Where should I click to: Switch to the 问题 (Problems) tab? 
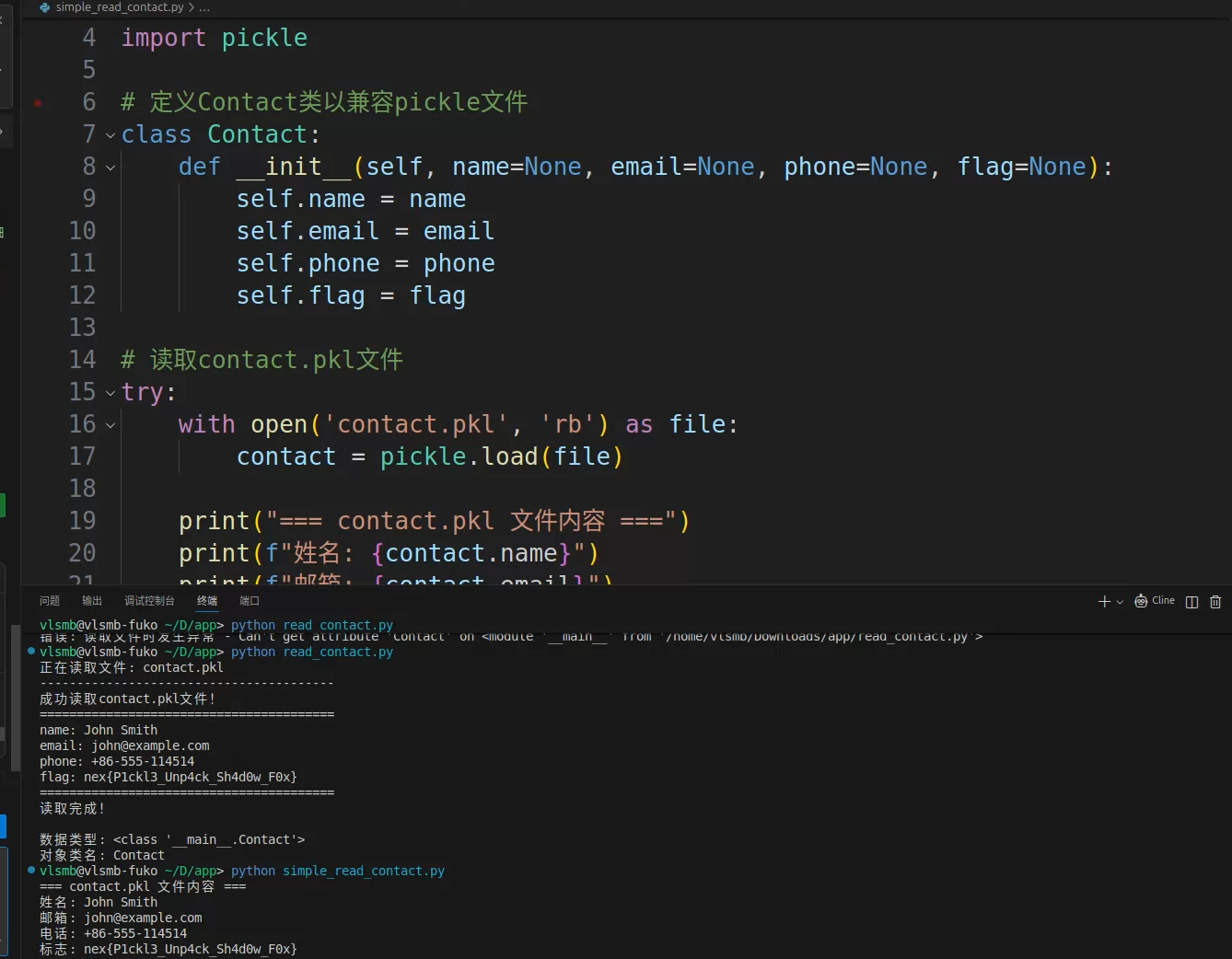[50, 601]
